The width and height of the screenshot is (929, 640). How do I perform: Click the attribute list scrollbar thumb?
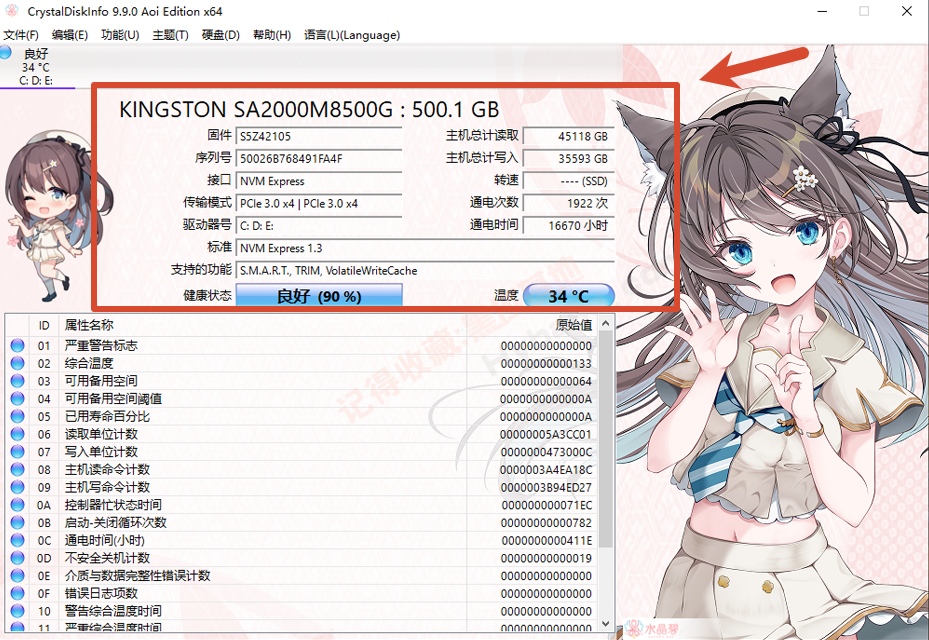pyautogui.click(x=606, y=439)
